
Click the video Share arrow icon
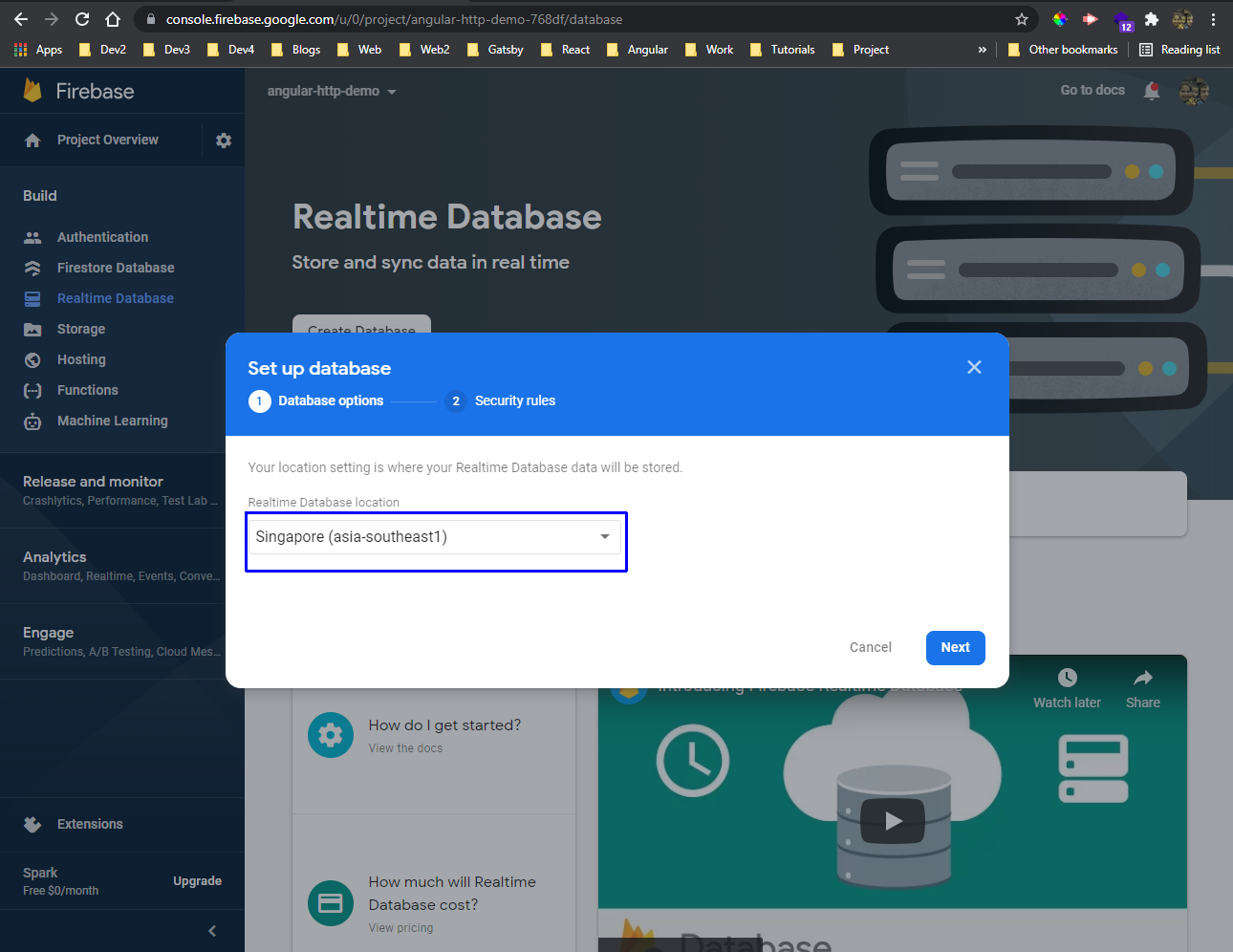click(1142, 678)
